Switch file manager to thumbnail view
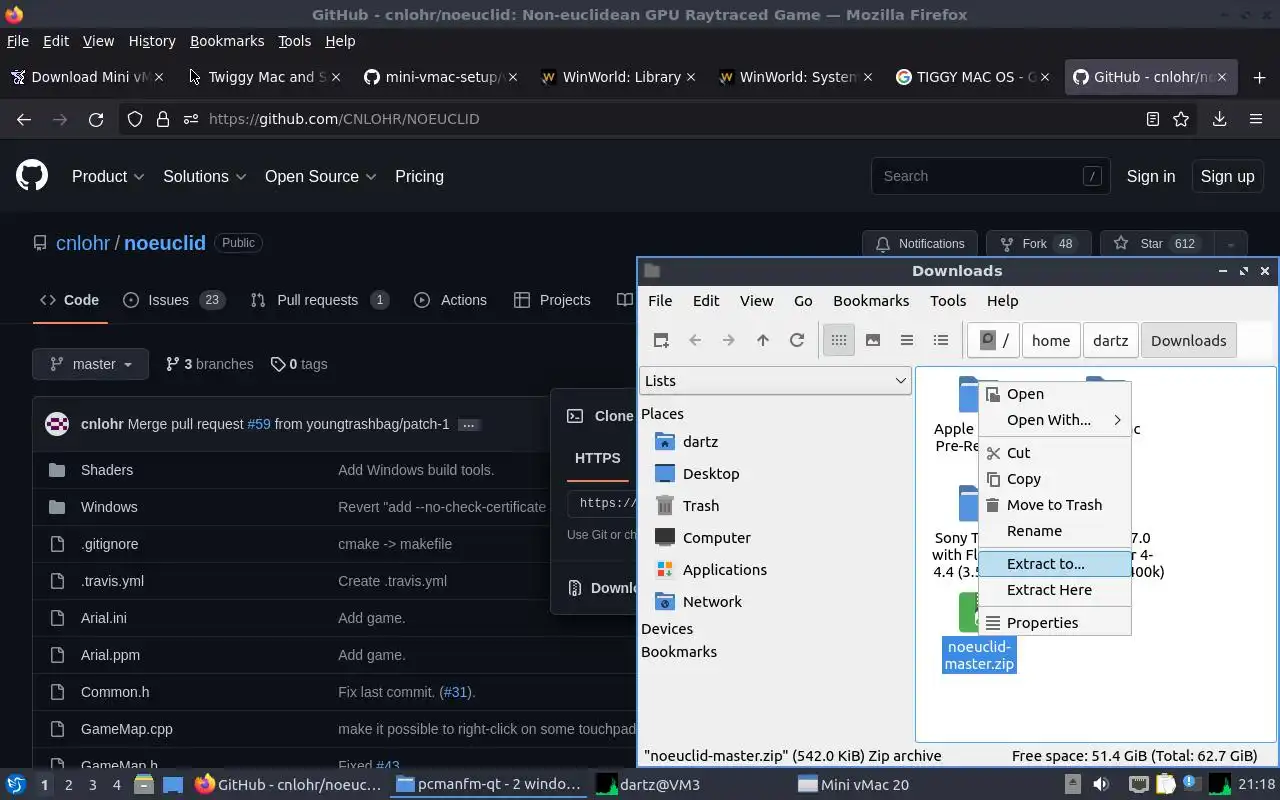Image resolution: width=1280 pixels, height=800 pixels. tap(873, 340)
